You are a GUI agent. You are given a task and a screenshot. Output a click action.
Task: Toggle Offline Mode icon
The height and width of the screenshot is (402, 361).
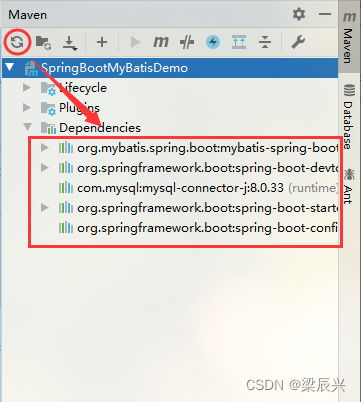pyautogui.click(x=187, y=42)
